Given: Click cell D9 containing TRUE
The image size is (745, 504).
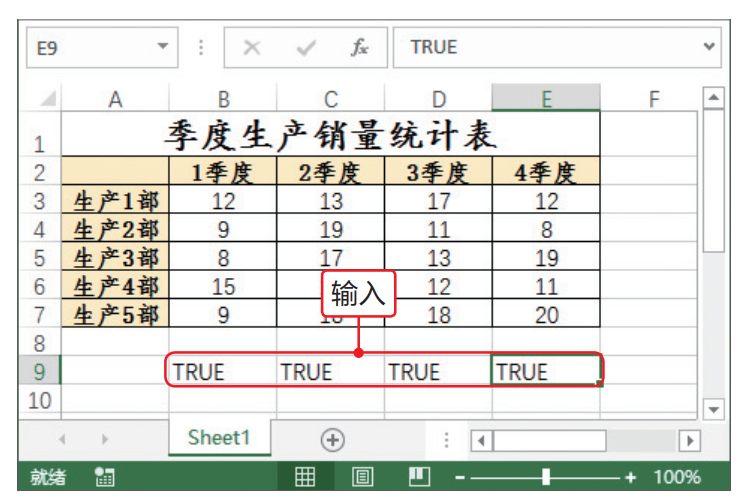Looking at the screenshot, I should coord(438,371).
